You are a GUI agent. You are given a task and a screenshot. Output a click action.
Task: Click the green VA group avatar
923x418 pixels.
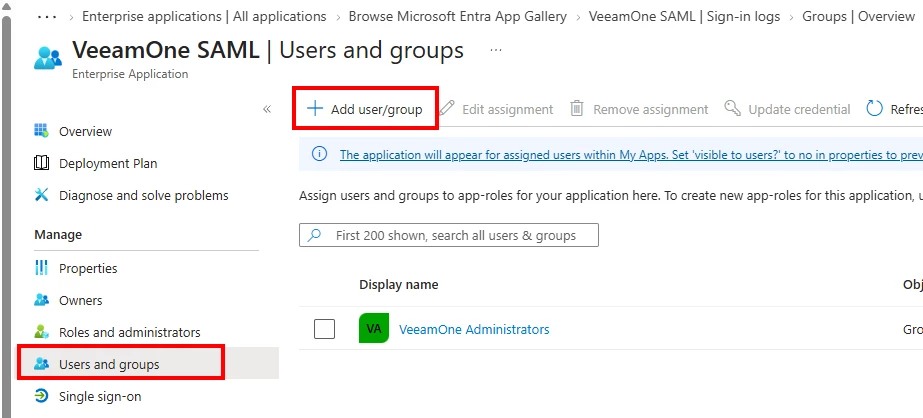click(x=374, y=329)
